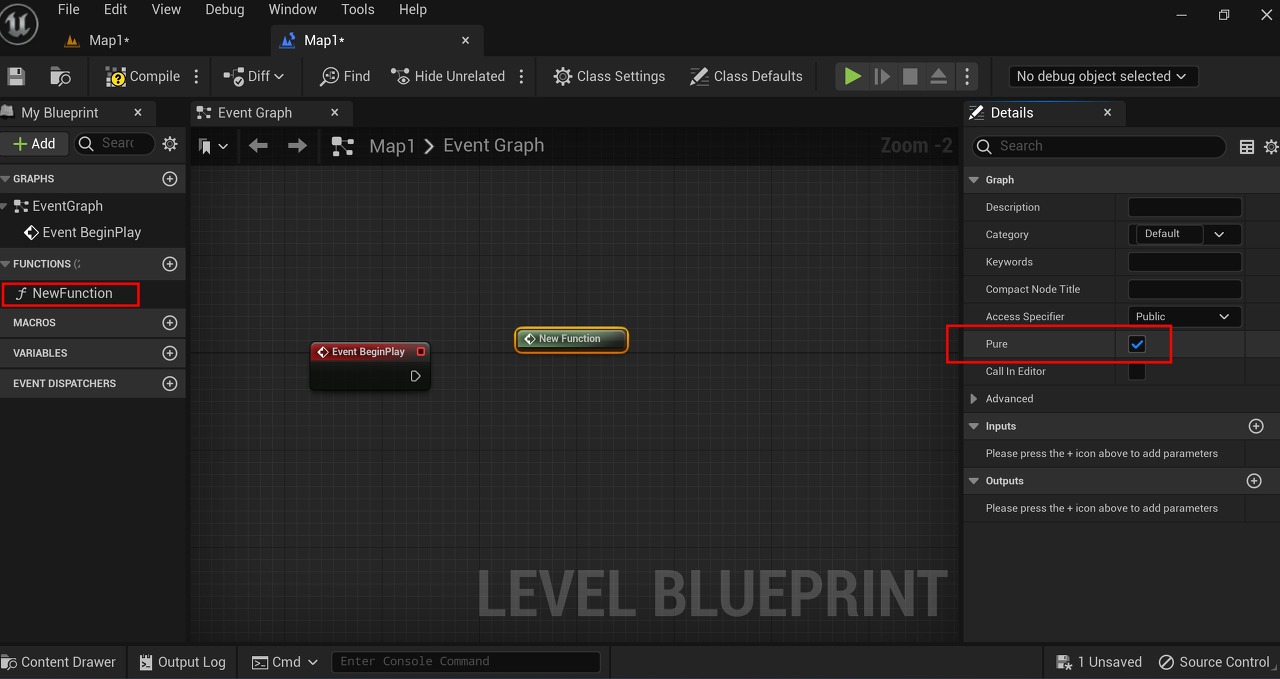Viewport: 1280px width, 679px height.
Task: Add a new variable with plus icon
Action: point(170,353)
